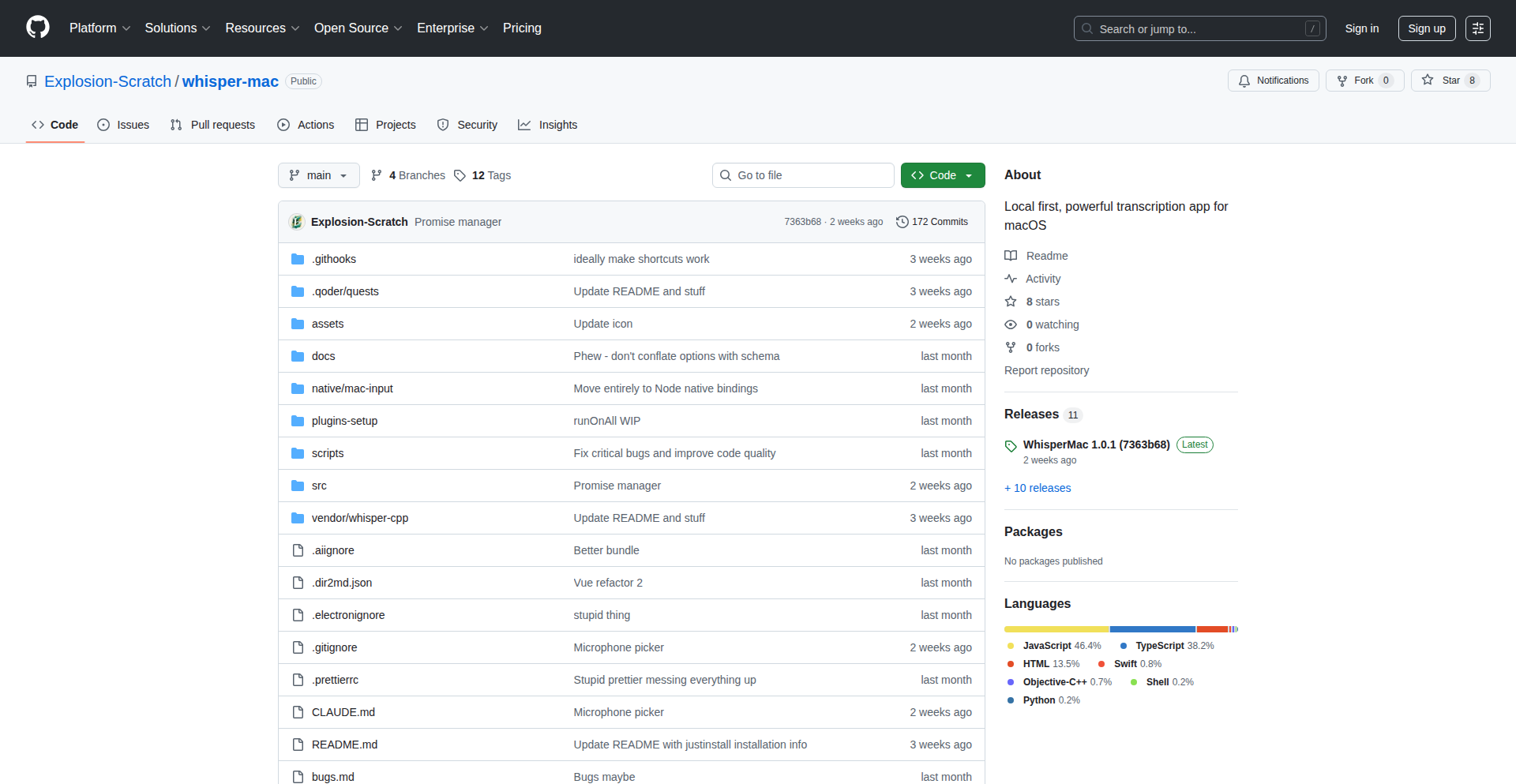Click the Notifications bell button
Screen dimensions: 1516x784
click(1273, 81)
